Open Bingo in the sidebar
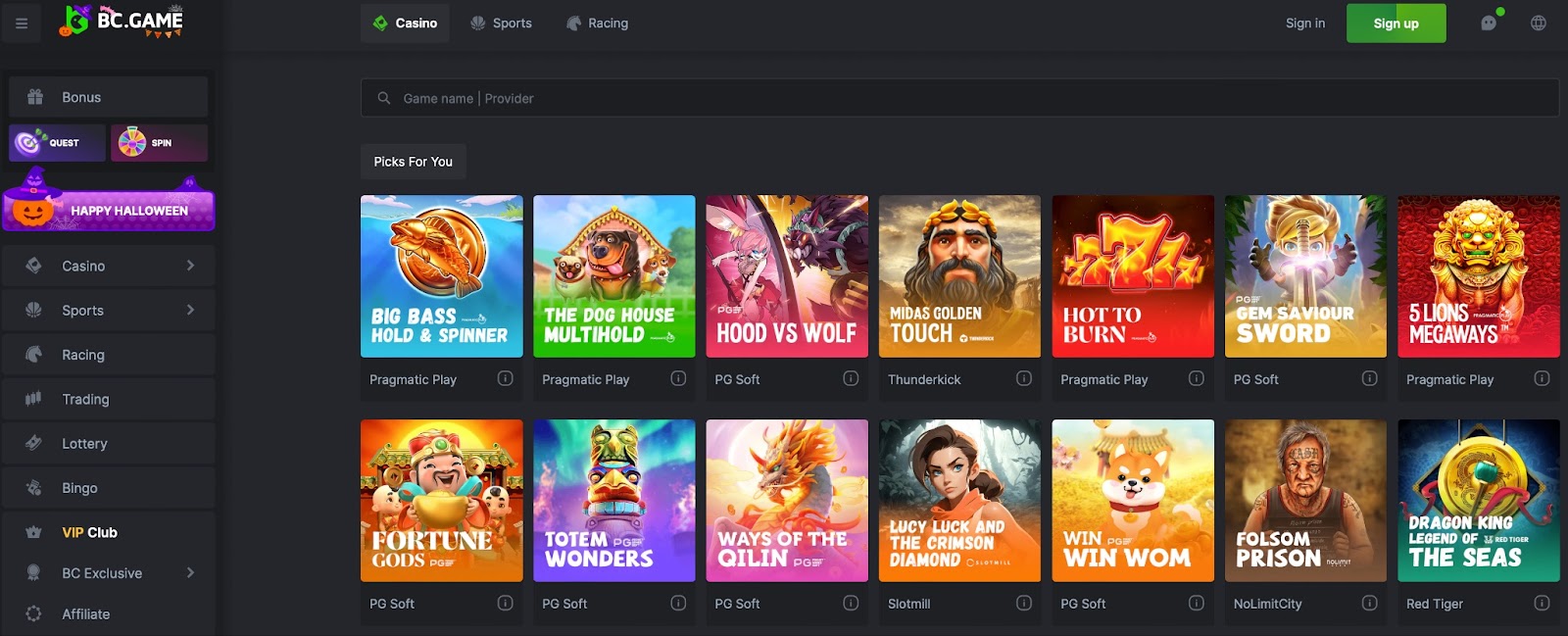Screen dimensions: 1568x636 coord(109,488)
